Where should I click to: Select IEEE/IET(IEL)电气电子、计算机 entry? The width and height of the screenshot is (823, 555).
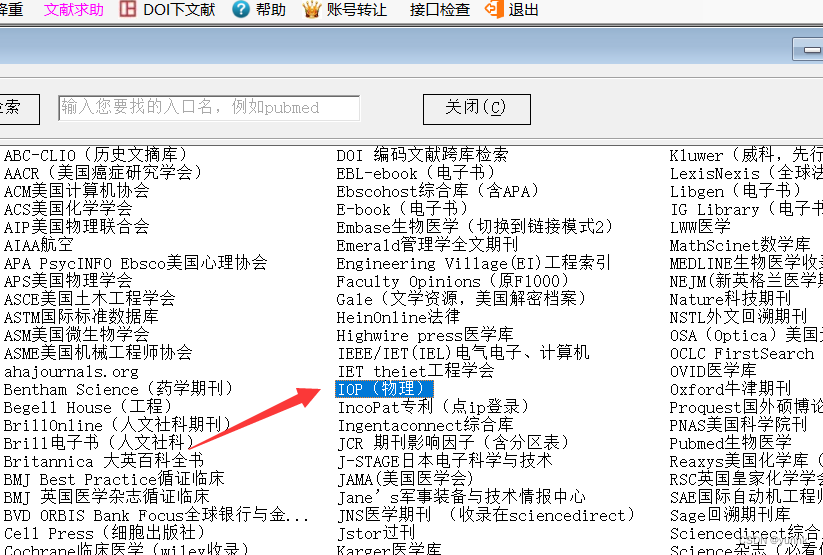click(463, 353)
